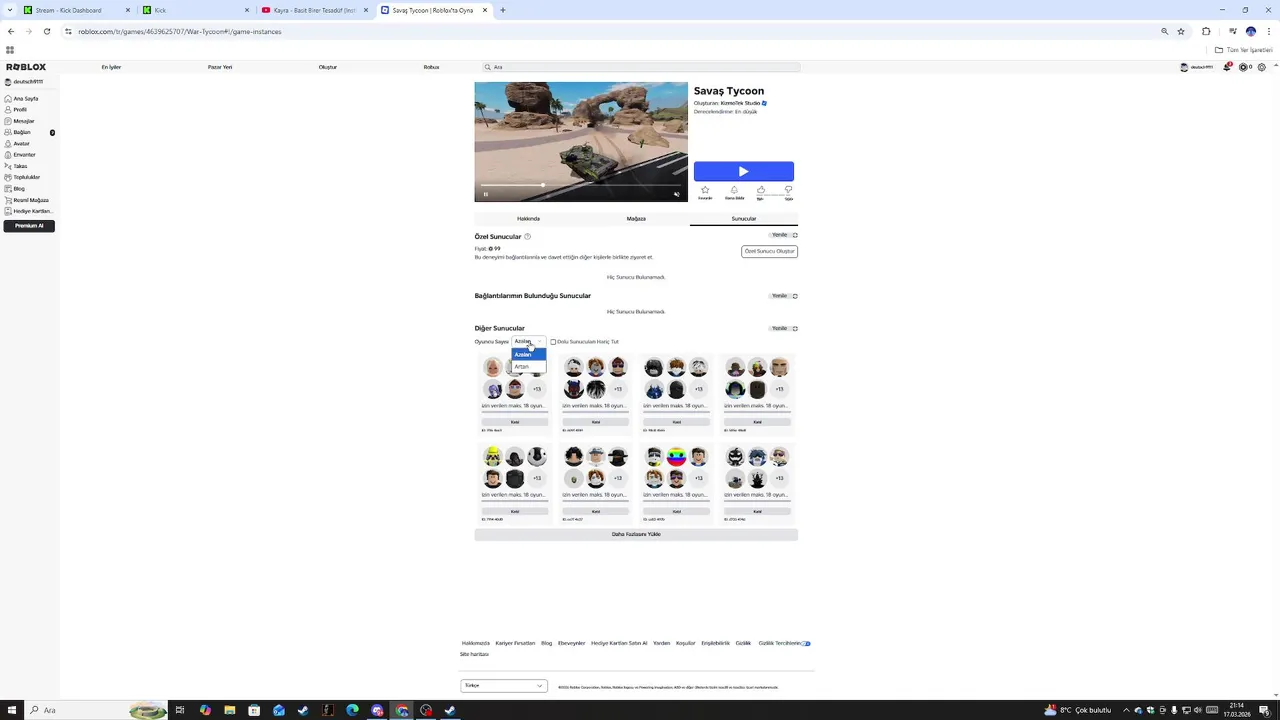The image size is (1280, 720).
Task: Open Oluştur in top navigation
Action: click(328, 67)
